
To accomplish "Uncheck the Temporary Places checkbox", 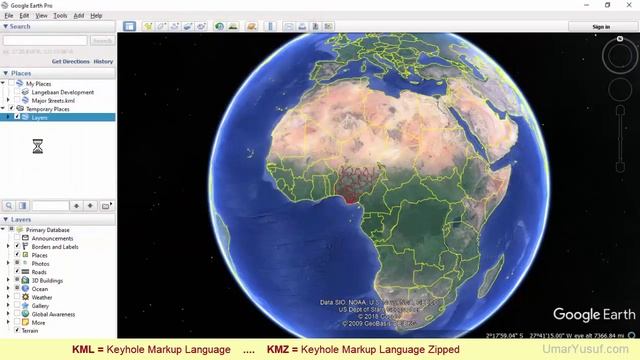I will [x=11, y=109].
